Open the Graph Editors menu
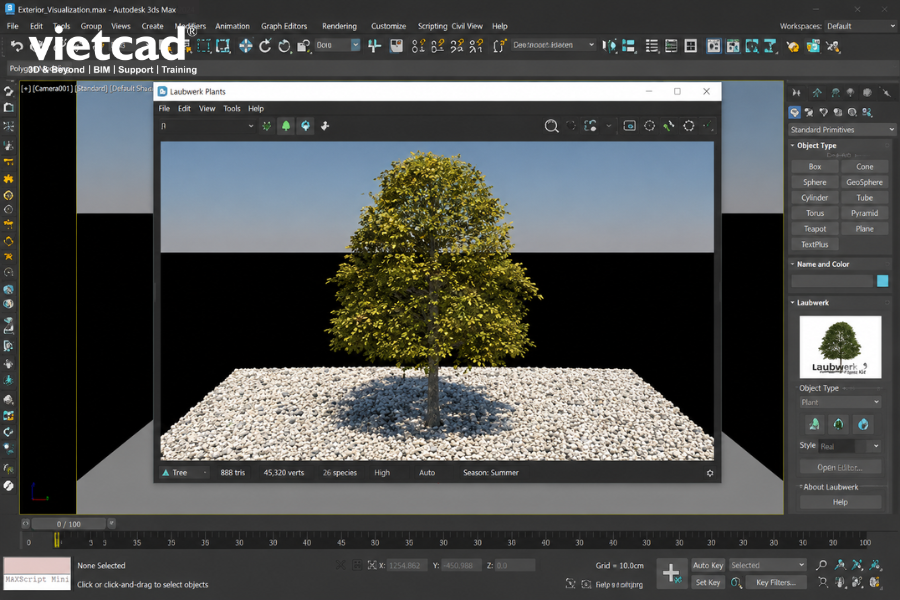This screenshot has width=900, height=600. pyautogui.click(x=284, y=26)
